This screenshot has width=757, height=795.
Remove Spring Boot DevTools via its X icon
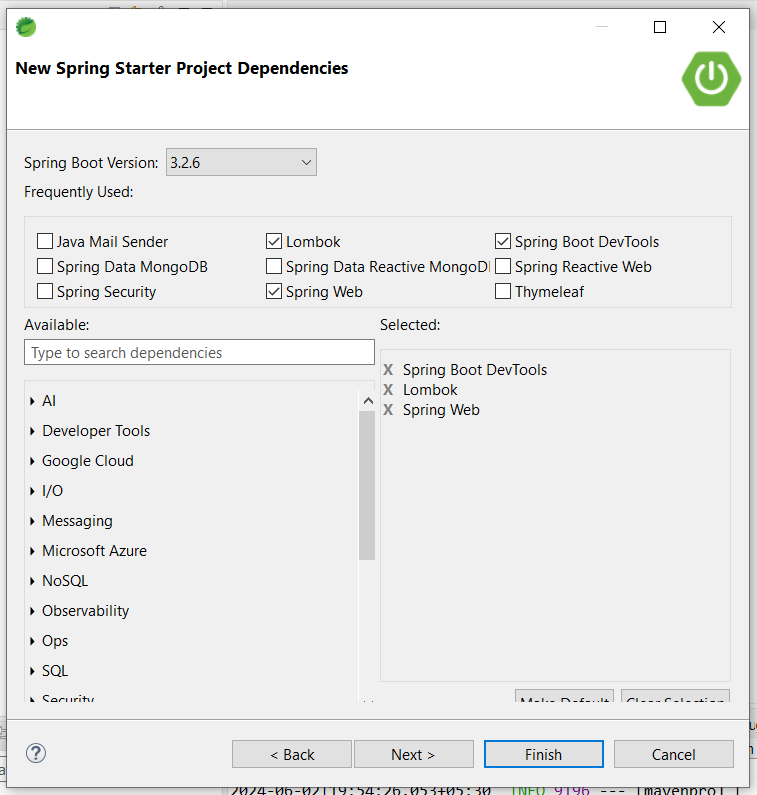click(388, 370)
